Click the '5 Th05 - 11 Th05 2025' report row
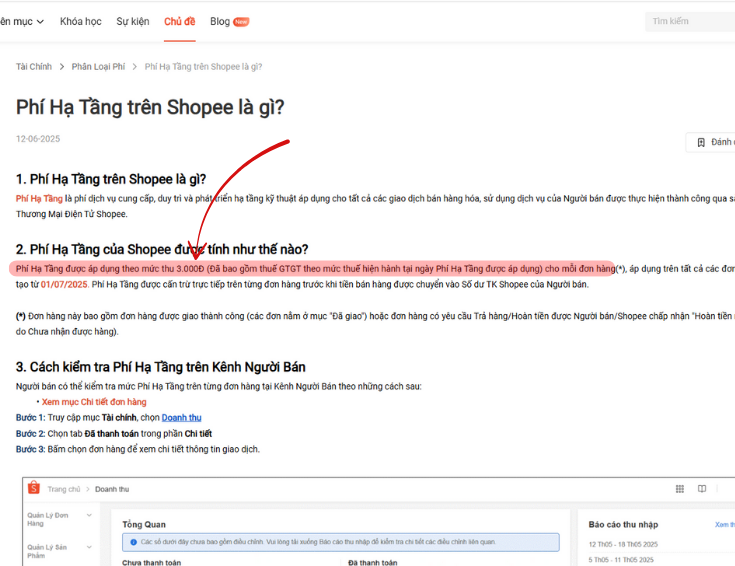The width and height of the screenshot is (735, 566). tap(621, 560)
